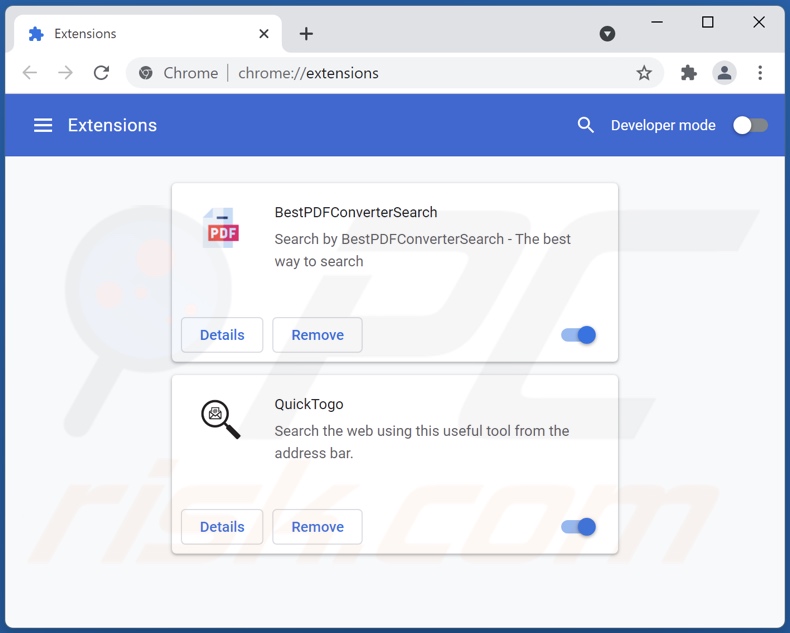Open Details for BestPDFConverterSearch
Image resolution: width=790 pixels, height=633 pixels.
(222, 335)
